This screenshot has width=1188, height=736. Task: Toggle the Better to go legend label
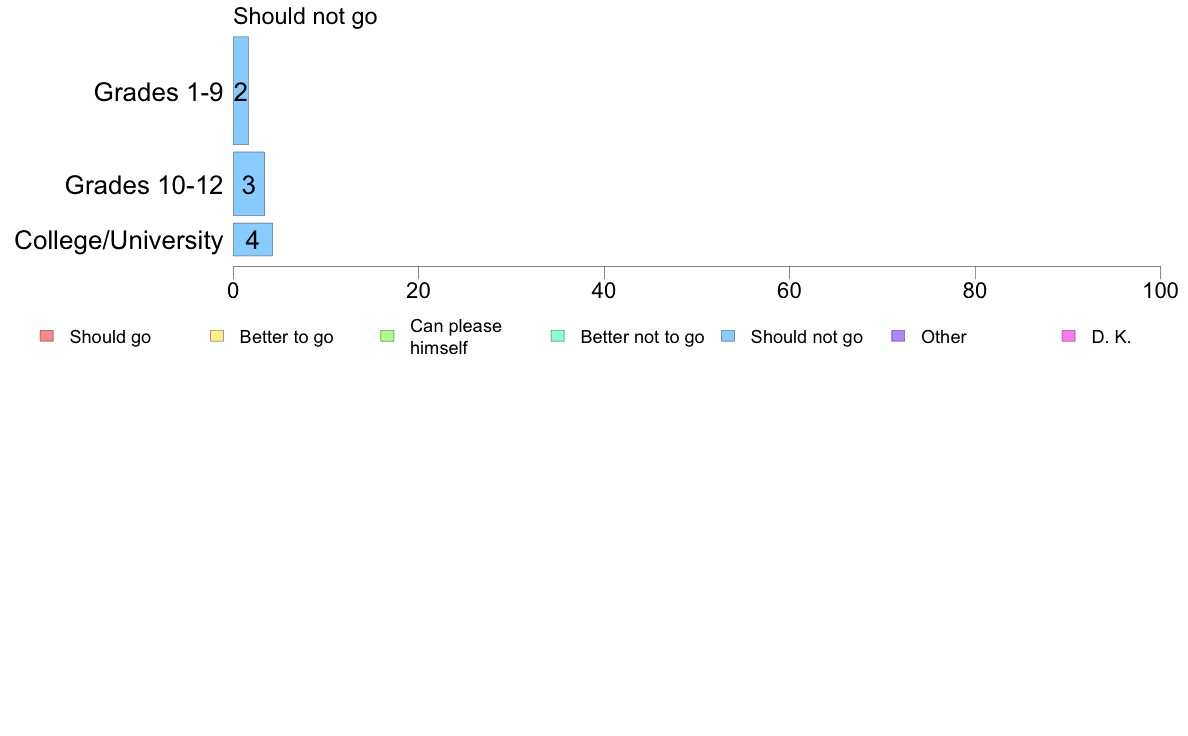[x=286, y=337]
